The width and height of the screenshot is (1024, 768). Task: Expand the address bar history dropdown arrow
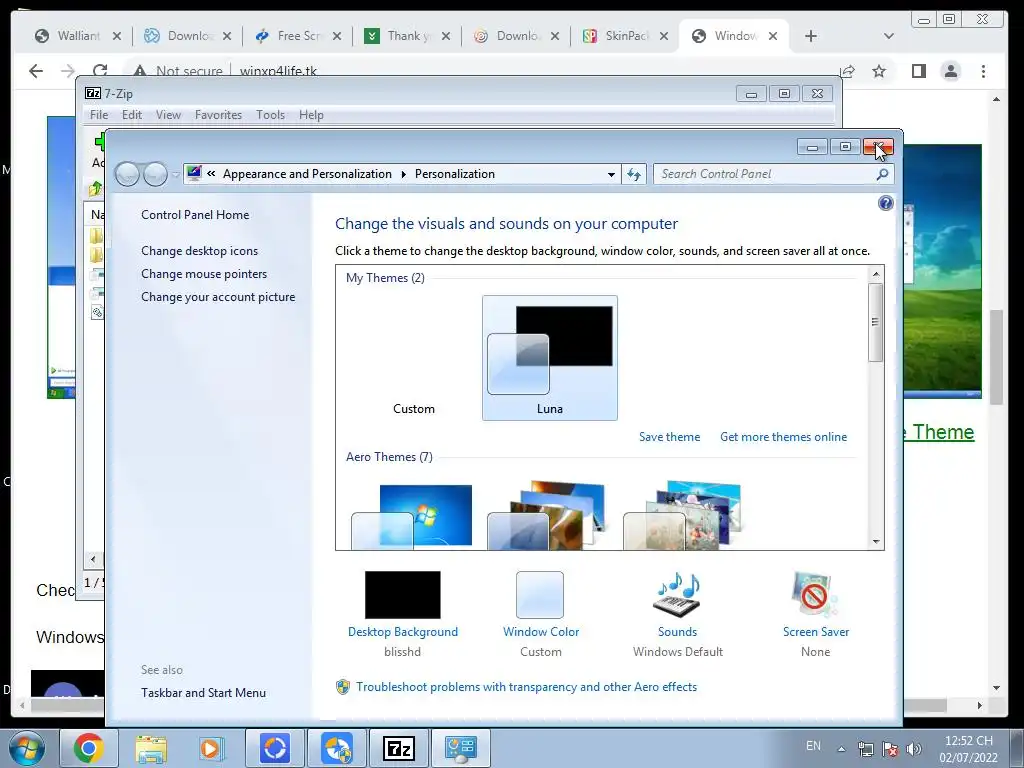[611, 174]
